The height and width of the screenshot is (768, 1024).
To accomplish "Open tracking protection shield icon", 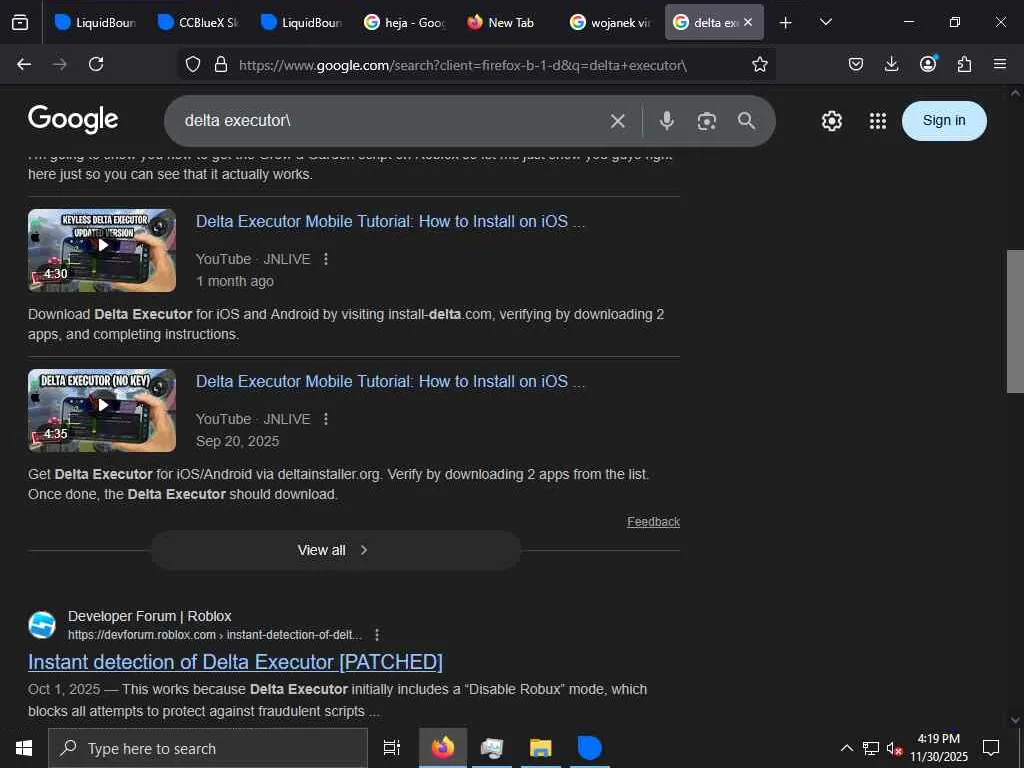I will point(193,64).
